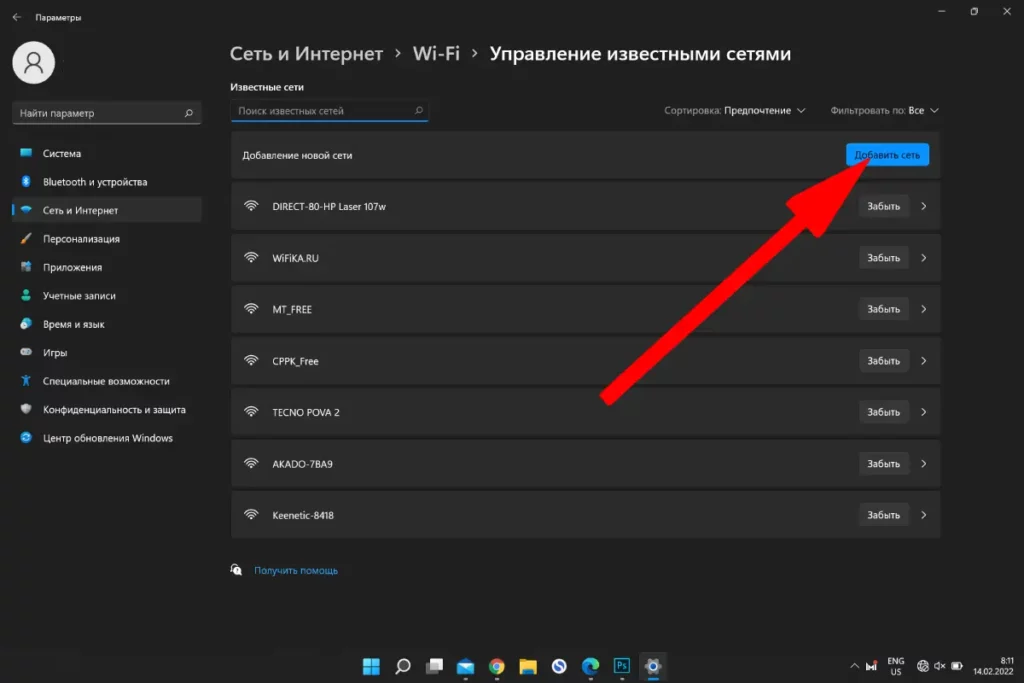Open Специальные возможности settings
Screen dimensions: 1024x683
point(106,381)
